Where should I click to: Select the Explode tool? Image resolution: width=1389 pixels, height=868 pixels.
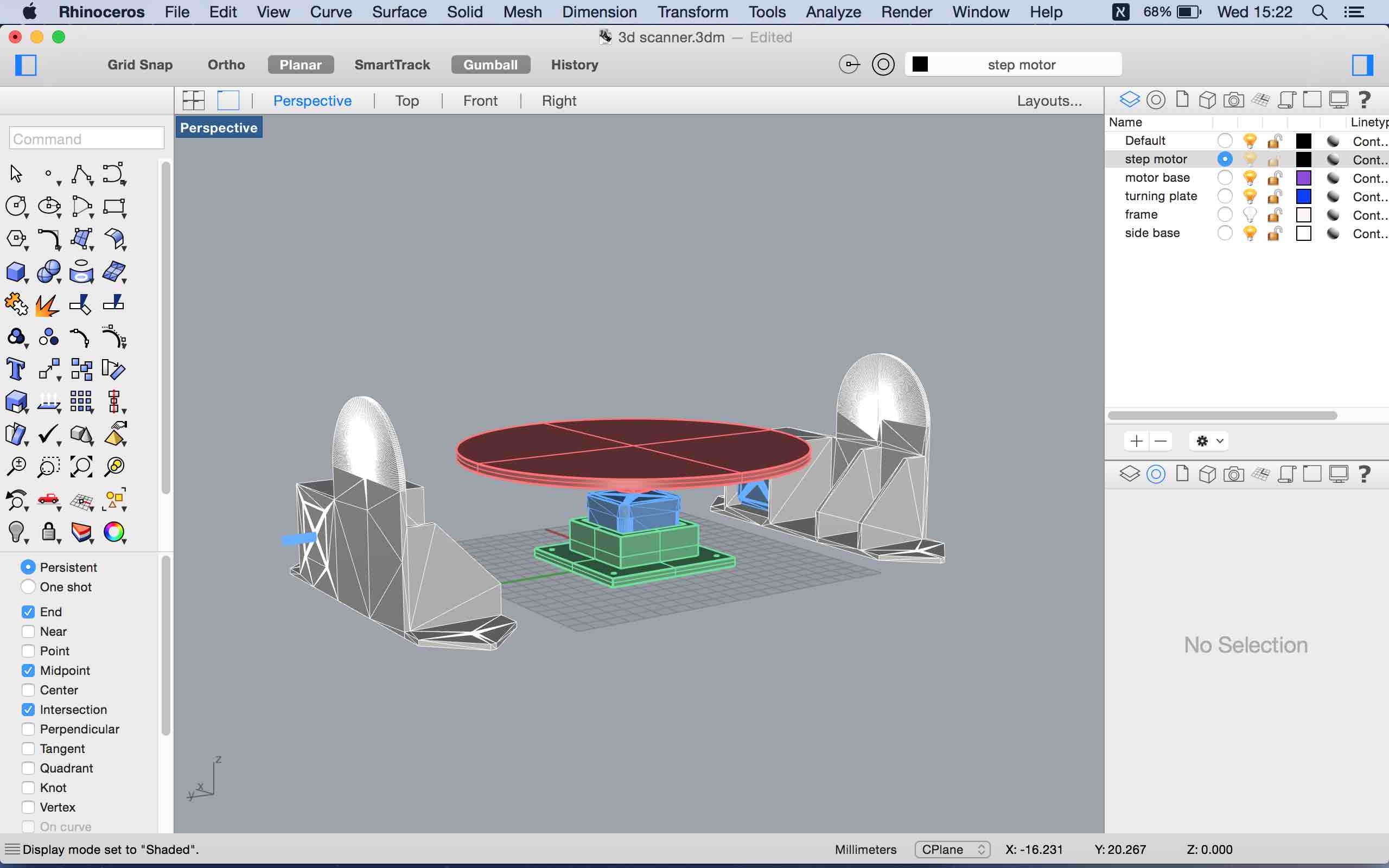(47, 305)
